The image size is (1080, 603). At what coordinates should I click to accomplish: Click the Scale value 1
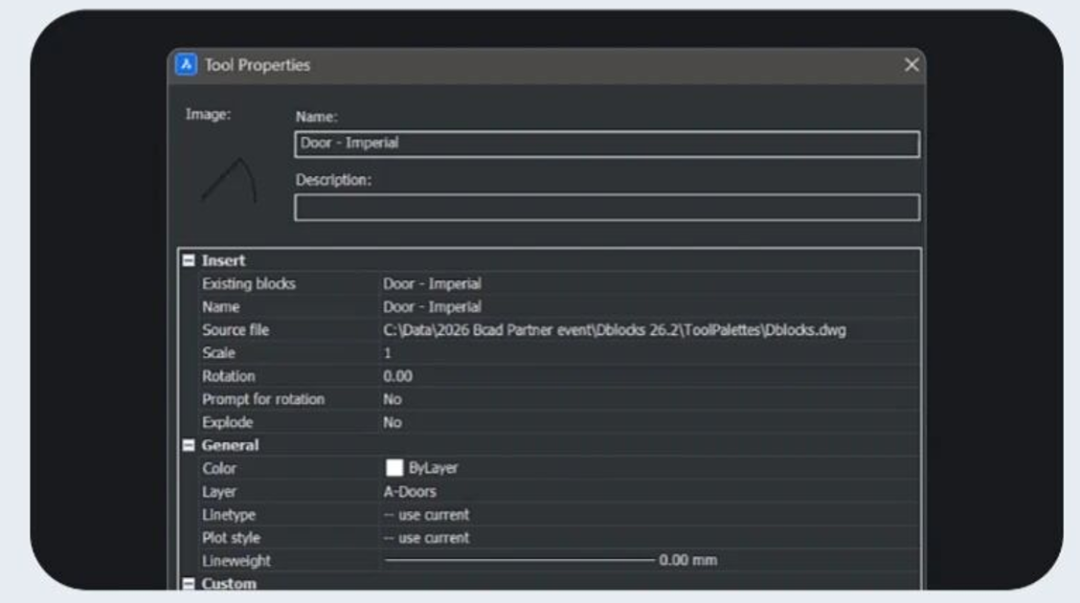click(387, 353)
